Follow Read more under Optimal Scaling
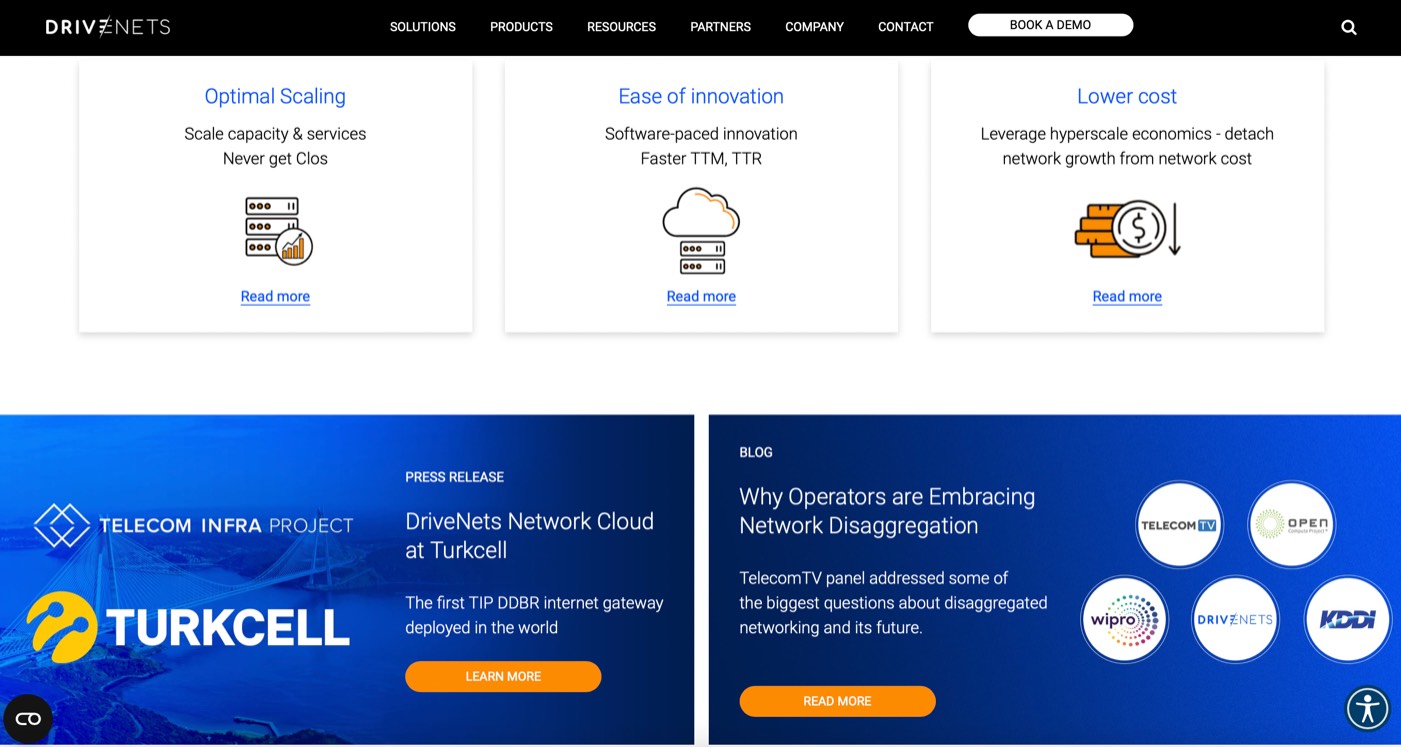The image size is (1401, 747). click(275, 296)
